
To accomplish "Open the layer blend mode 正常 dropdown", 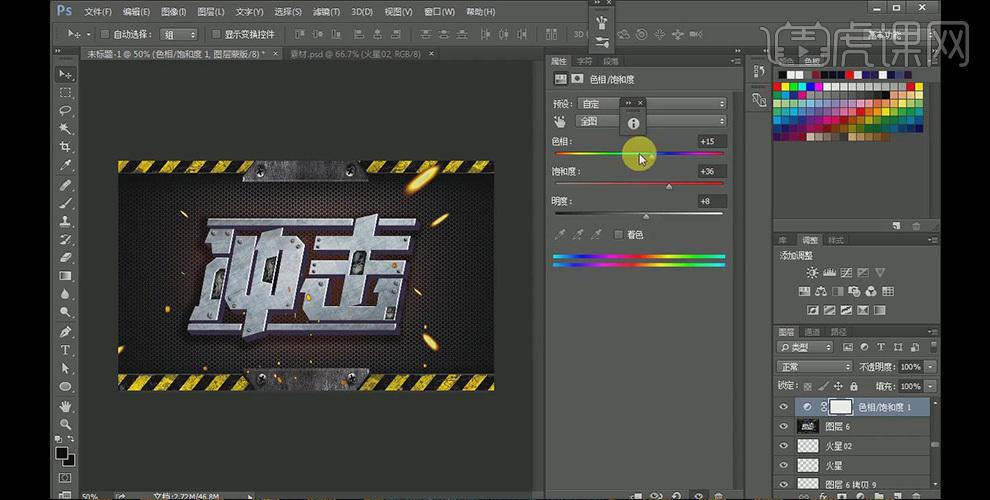I will click(x=814, y=367).
